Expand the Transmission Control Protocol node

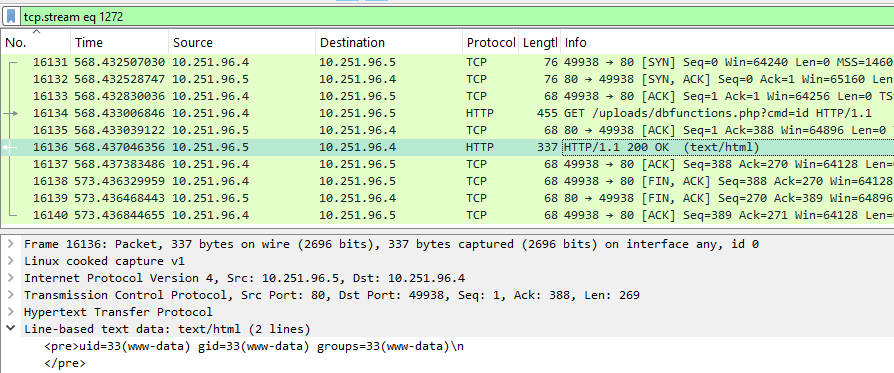[10, 295]
